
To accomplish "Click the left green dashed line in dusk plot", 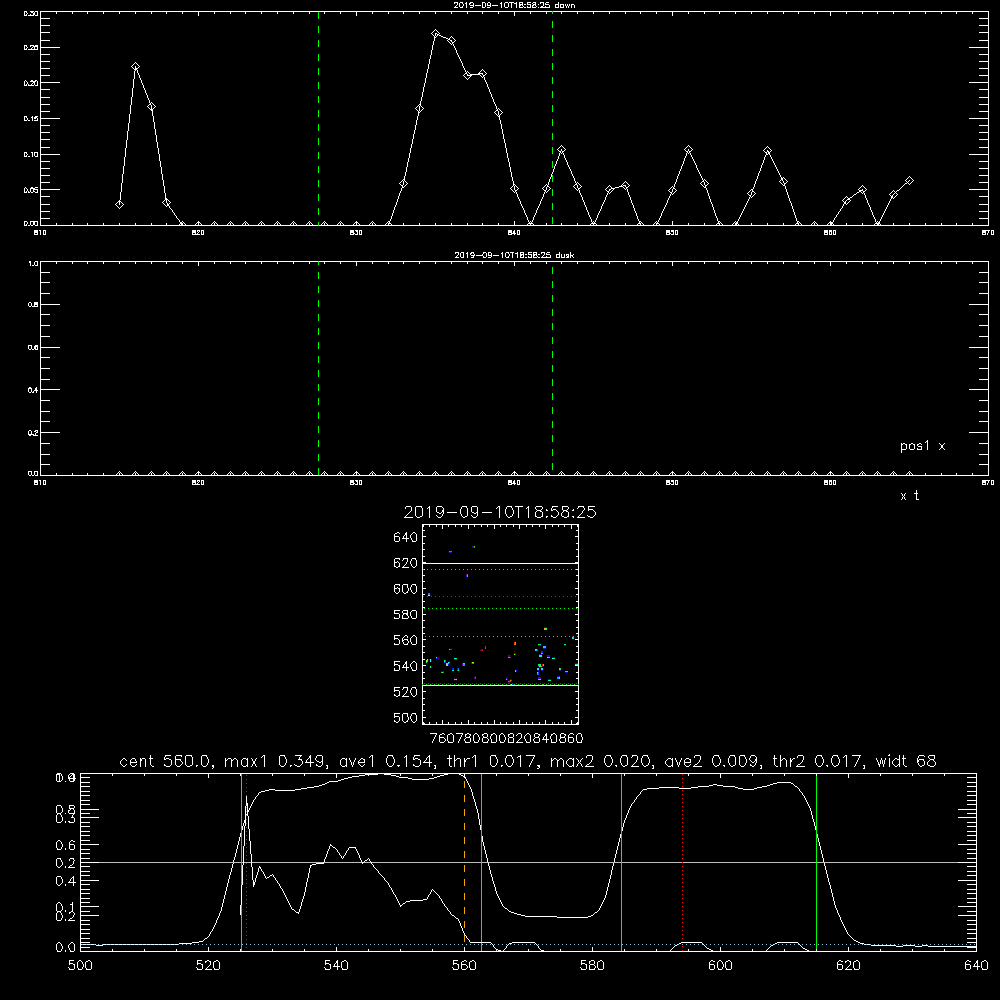I will coord(318,368).
